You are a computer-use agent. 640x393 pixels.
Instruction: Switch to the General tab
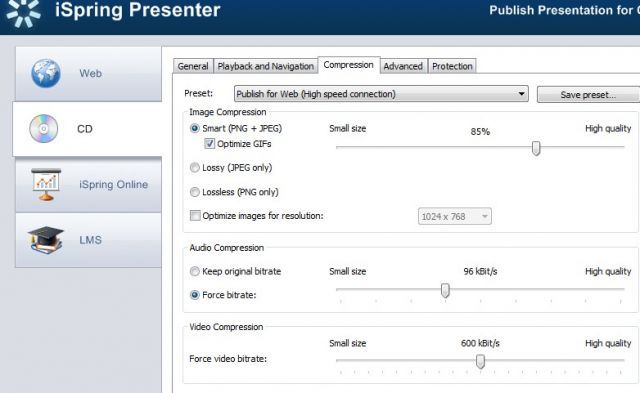pos(193,66)
